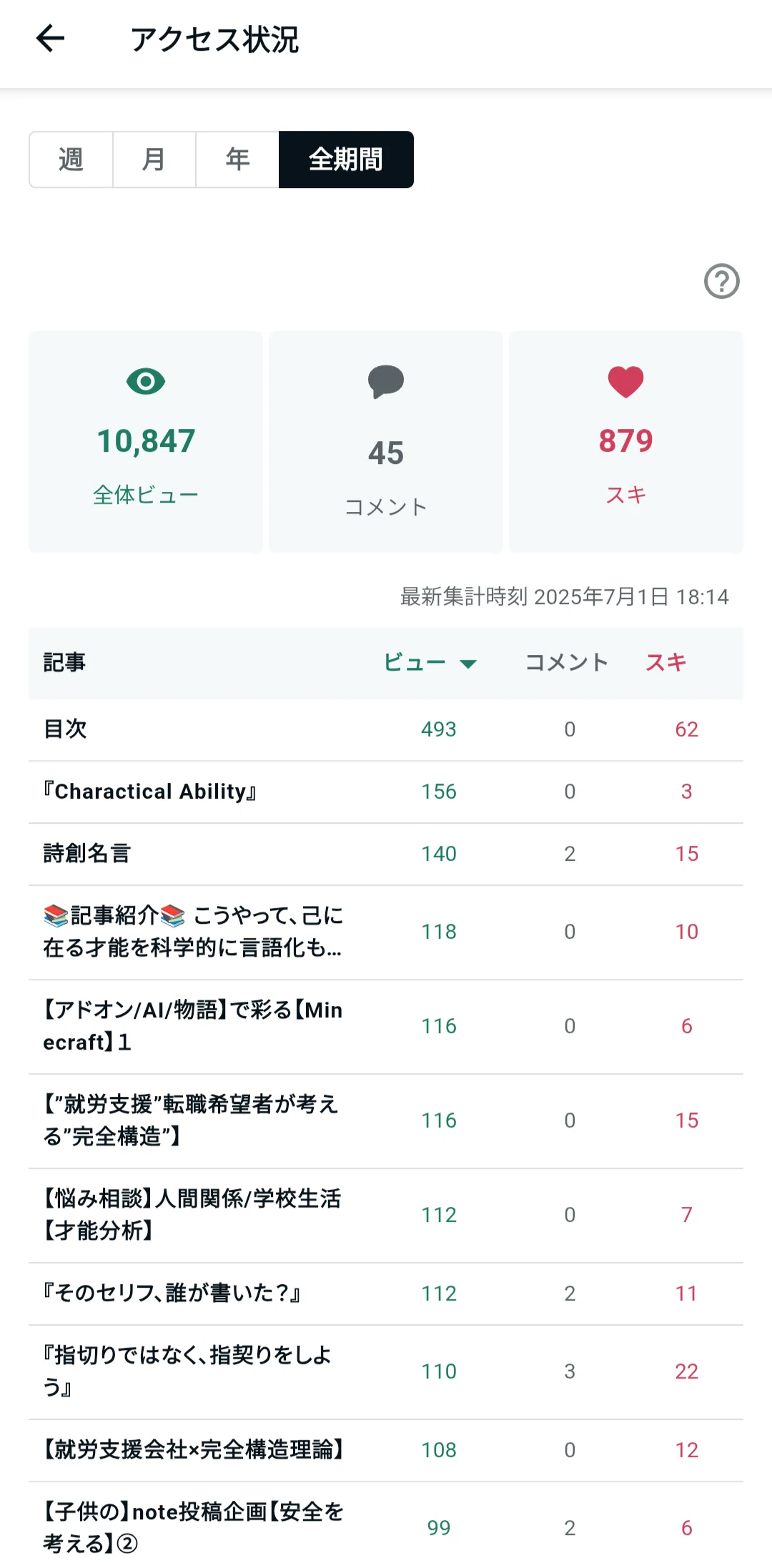Switch to the 年 period tab
This screenshot has height=1568, width=772.
(x=237, y=159)
